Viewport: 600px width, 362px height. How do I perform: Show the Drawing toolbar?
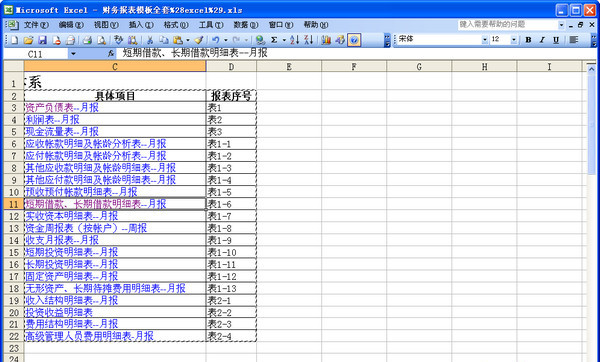(x=340, y=40)
